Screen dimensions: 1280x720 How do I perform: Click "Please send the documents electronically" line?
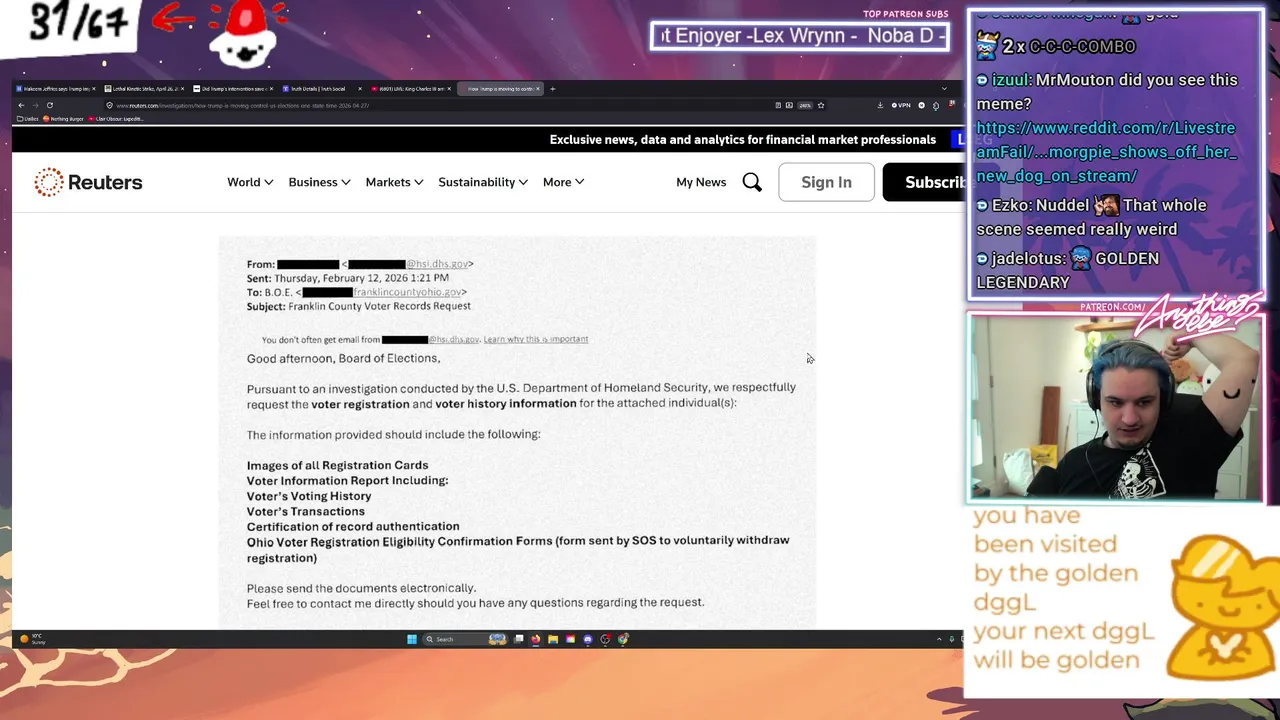coord(361,588)
